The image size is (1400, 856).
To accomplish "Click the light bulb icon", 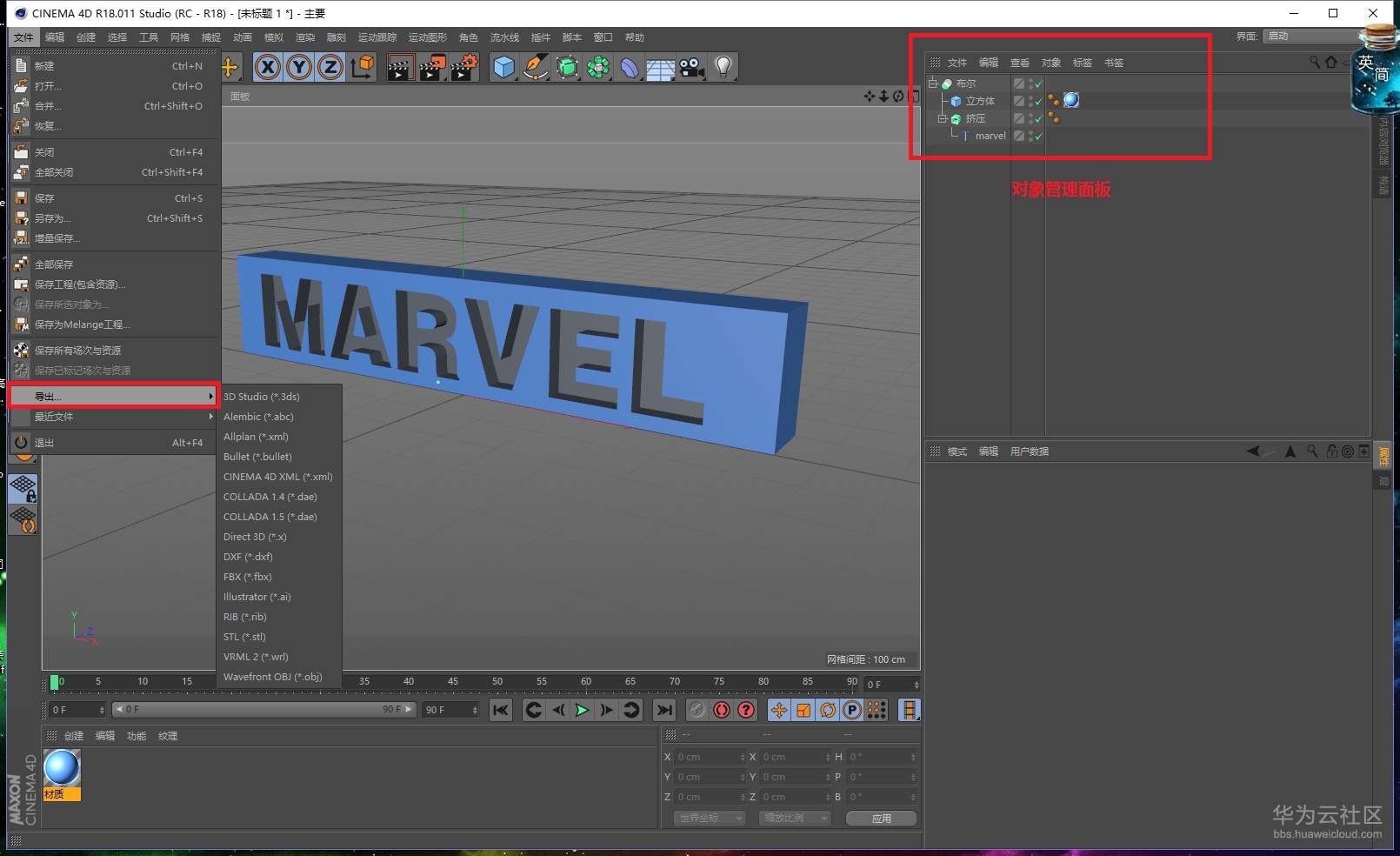I will pyautogui.click(x=723, y=67).
